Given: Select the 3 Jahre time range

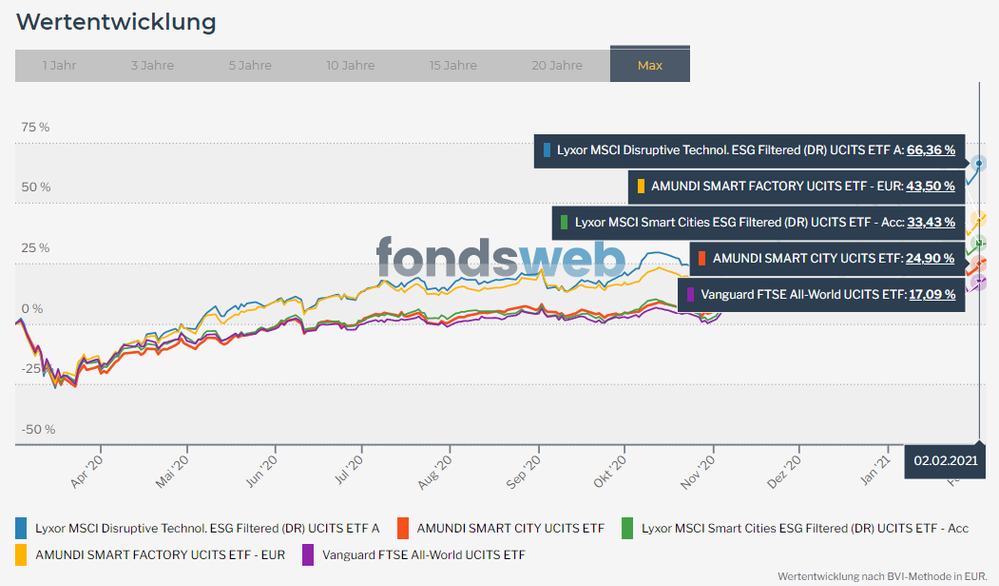Looking at the screenshot, I should pyautogui.click(x=153, y=64).
